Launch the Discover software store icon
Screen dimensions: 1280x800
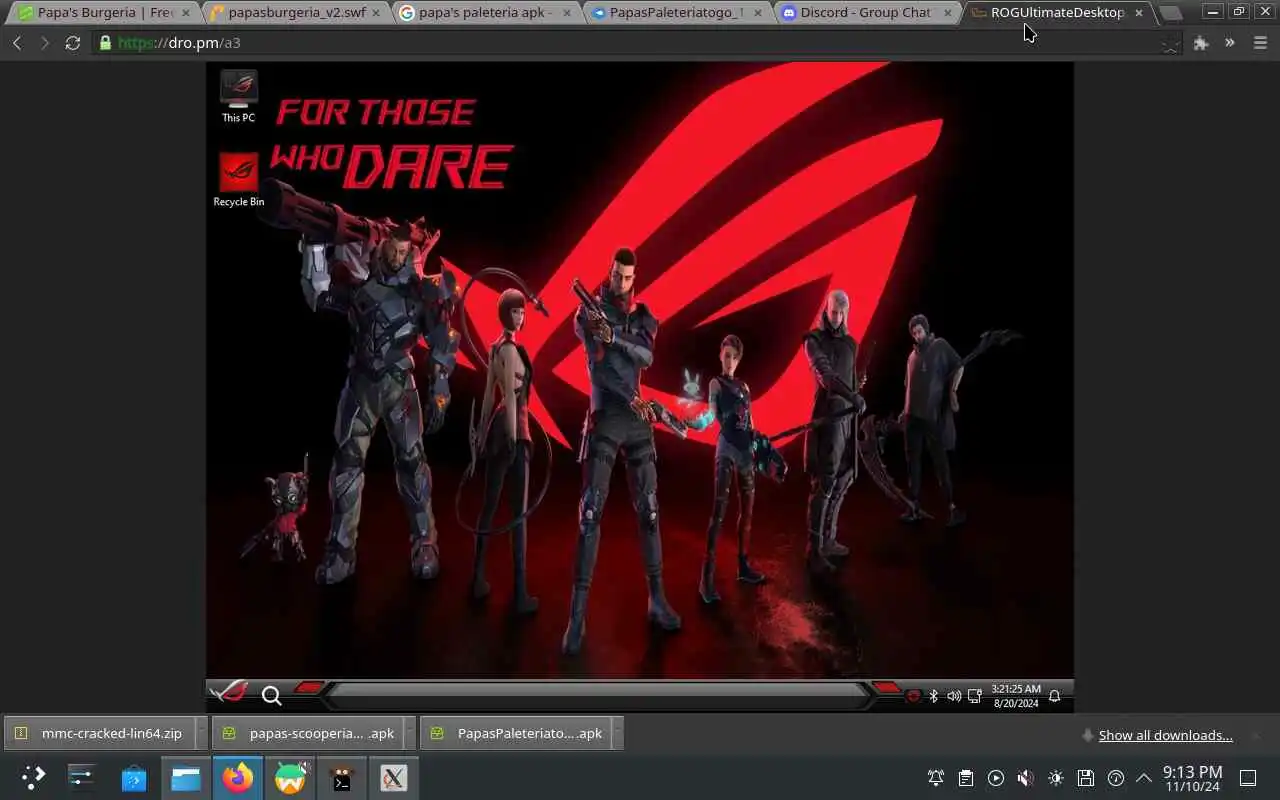coord(134,778)
